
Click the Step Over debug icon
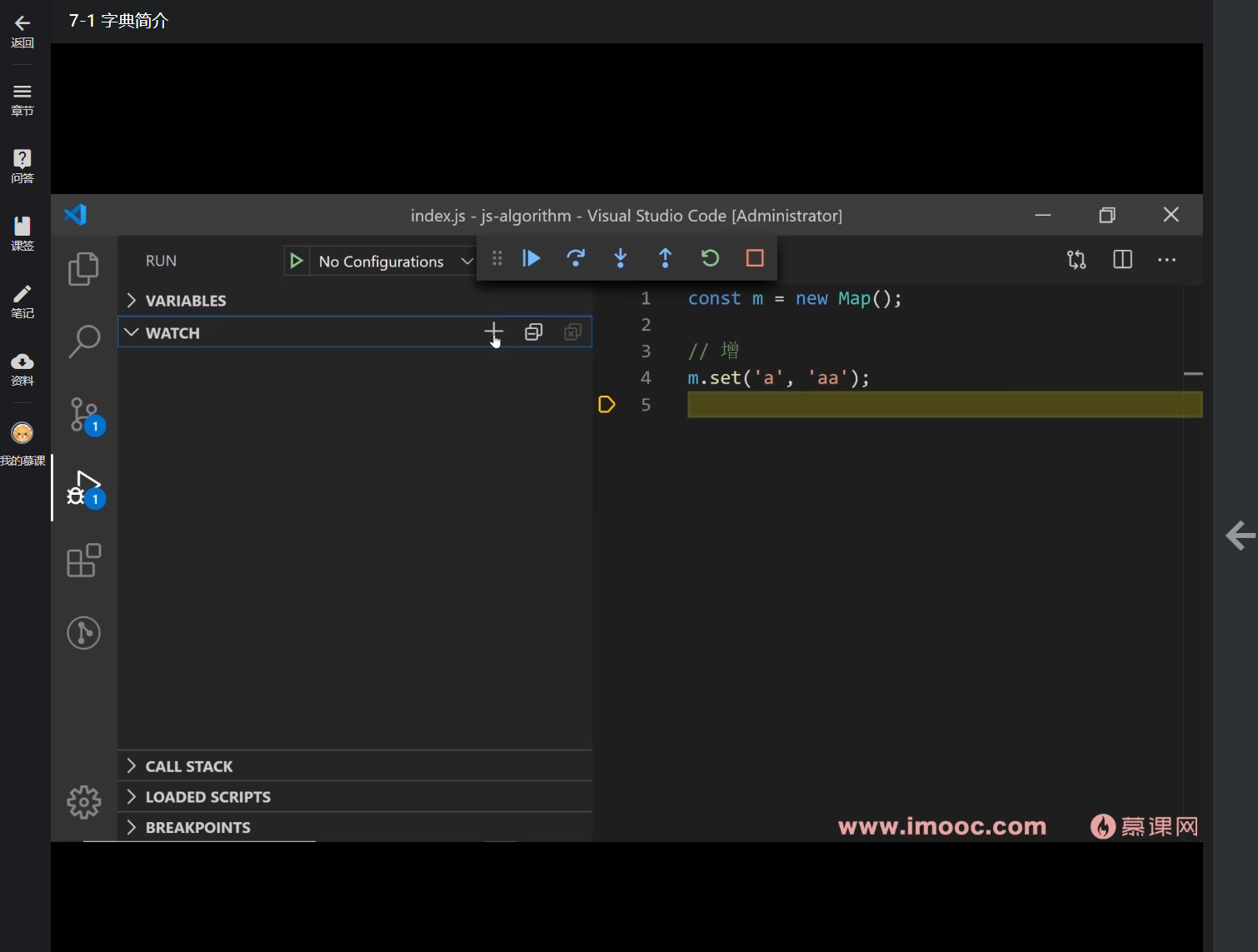pyautogui.click(x=576, y=258)
